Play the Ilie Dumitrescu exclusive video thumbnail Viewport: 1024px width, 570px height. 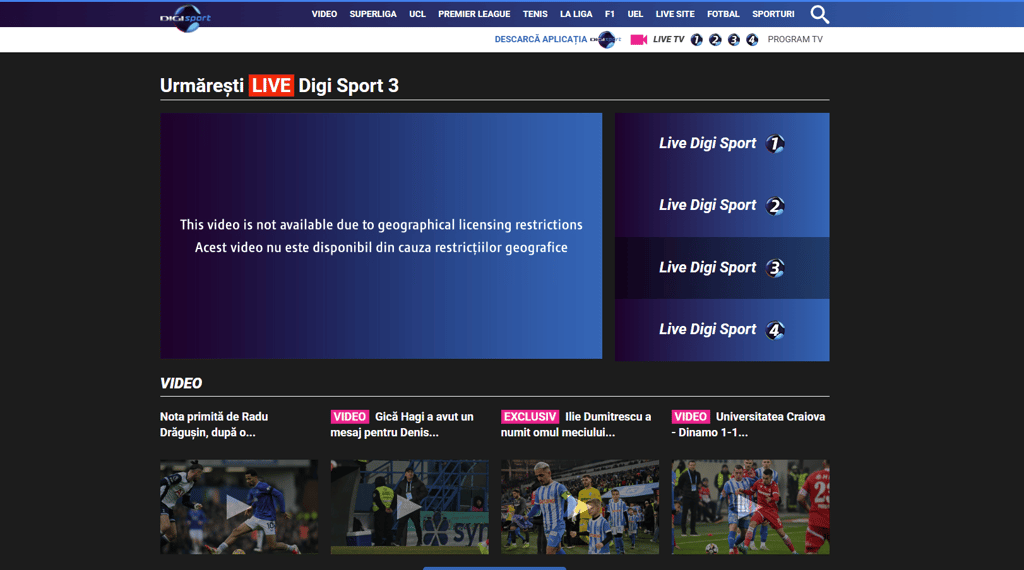tap(580, 507)
